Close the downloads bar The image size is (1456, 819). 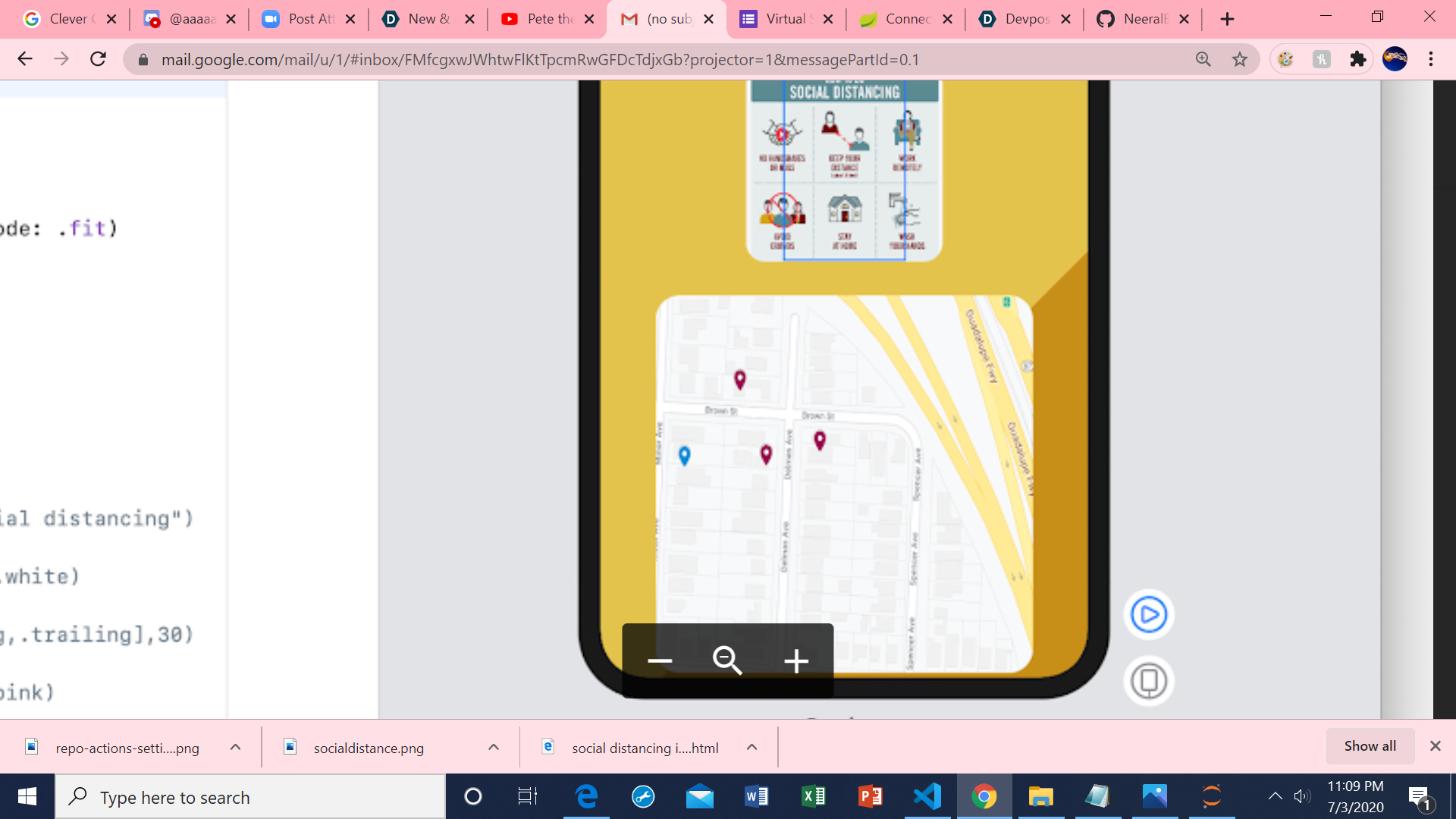click(1435, 745)
